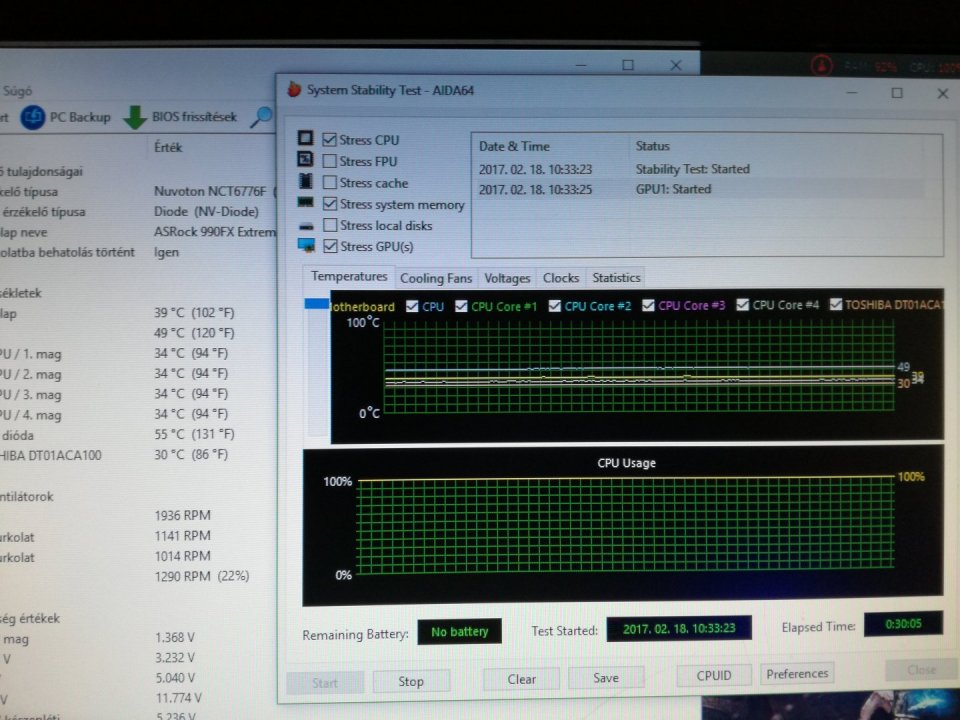Click ASRock 990FX Extreme value
960x720 pixels.
coord(214,231)
